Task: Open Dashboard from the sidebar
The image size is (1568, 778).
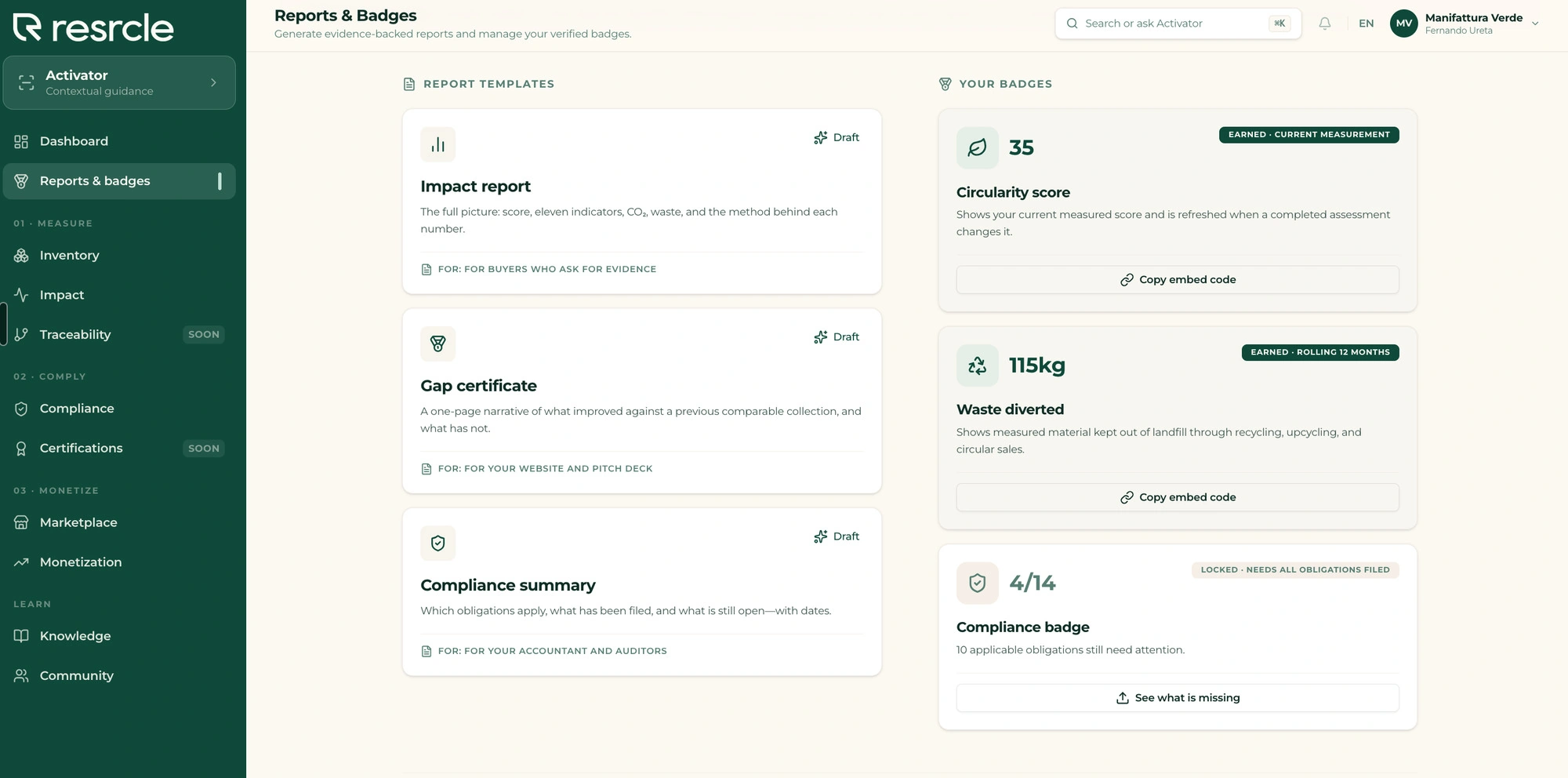Action: 119,141
